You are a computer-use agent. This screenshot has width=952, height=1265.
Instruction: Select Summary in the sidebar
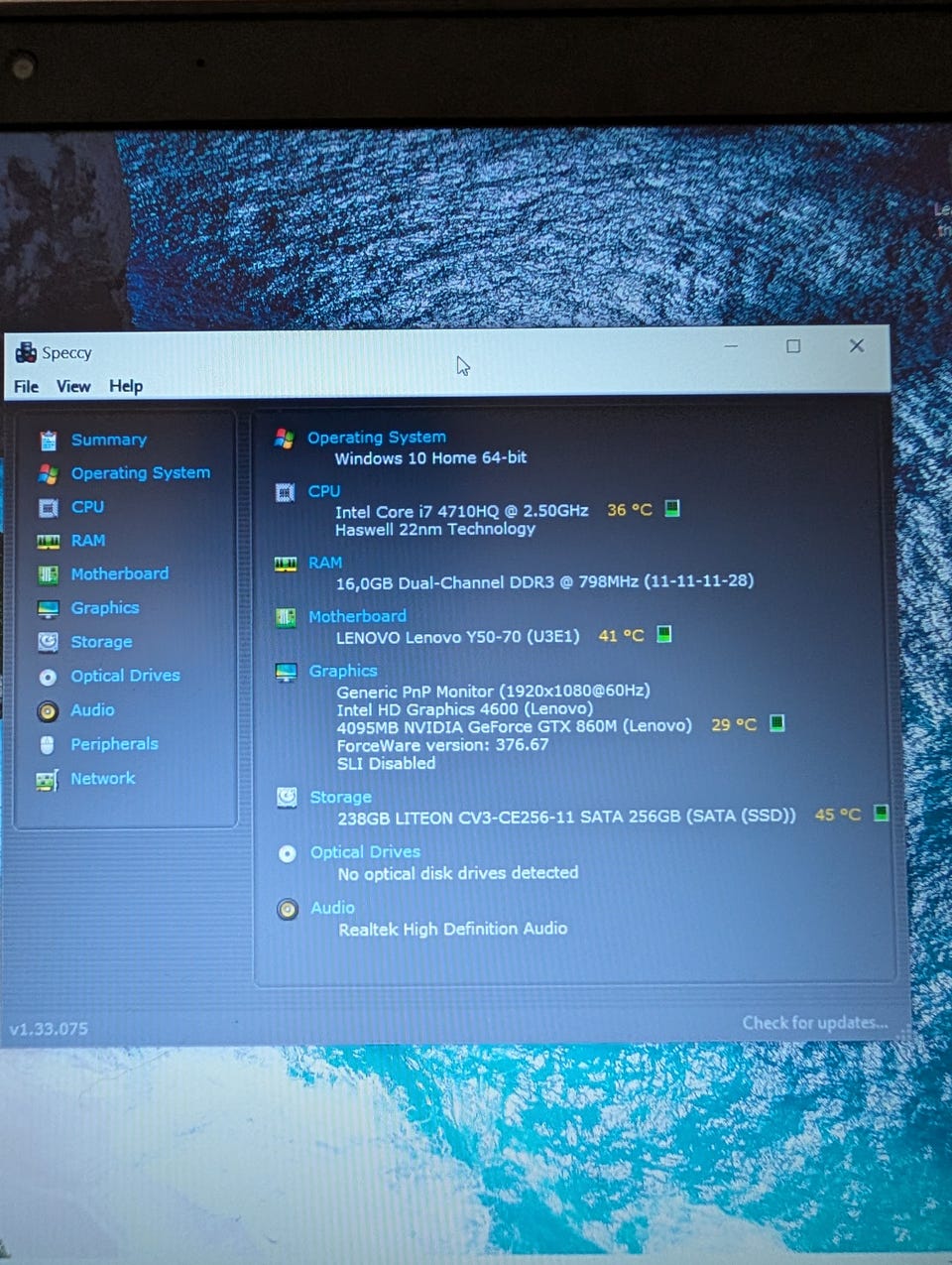tap(109, 440)
